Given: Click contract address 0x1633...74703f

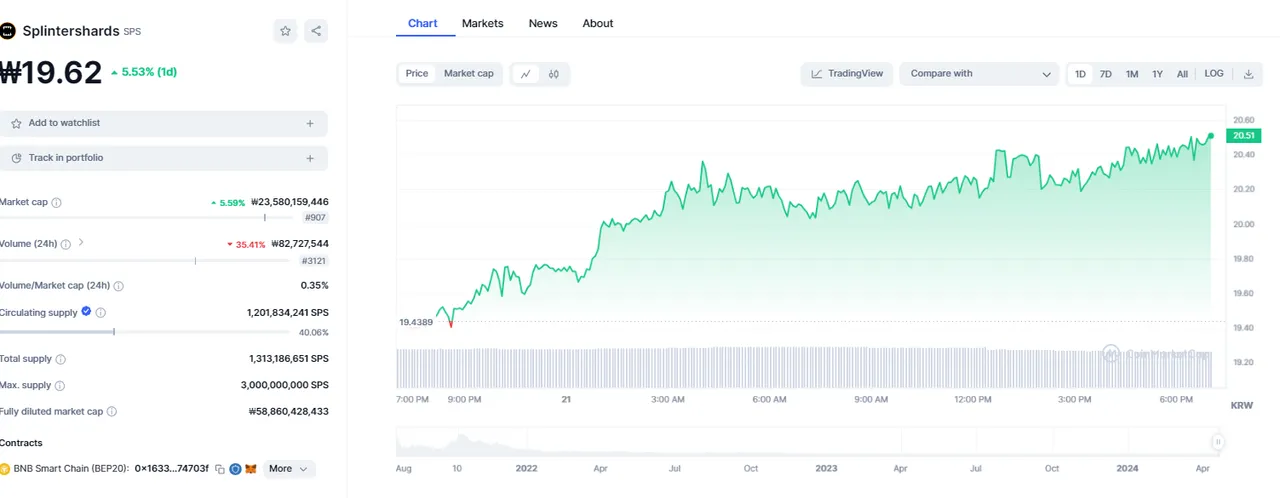Looking at the screenshot, I should coord(172,469).
